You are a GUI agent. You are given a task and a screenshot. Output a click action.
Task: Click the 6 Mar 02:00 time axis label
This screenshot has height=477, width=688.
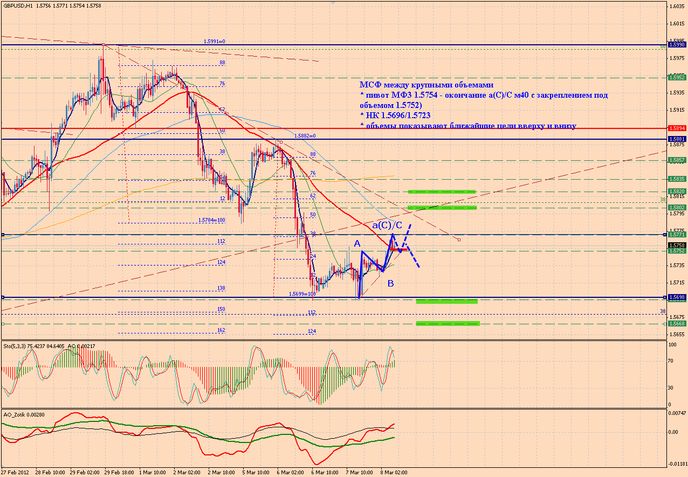tap(290, 473)
